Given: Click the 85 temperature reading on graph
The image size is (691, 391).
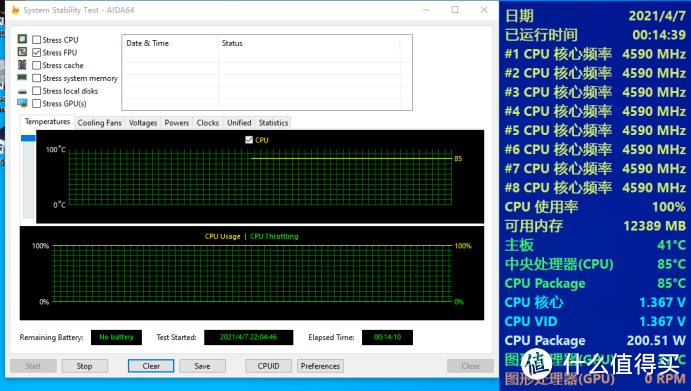Looking at the screenshot, I should coord(458,159).
